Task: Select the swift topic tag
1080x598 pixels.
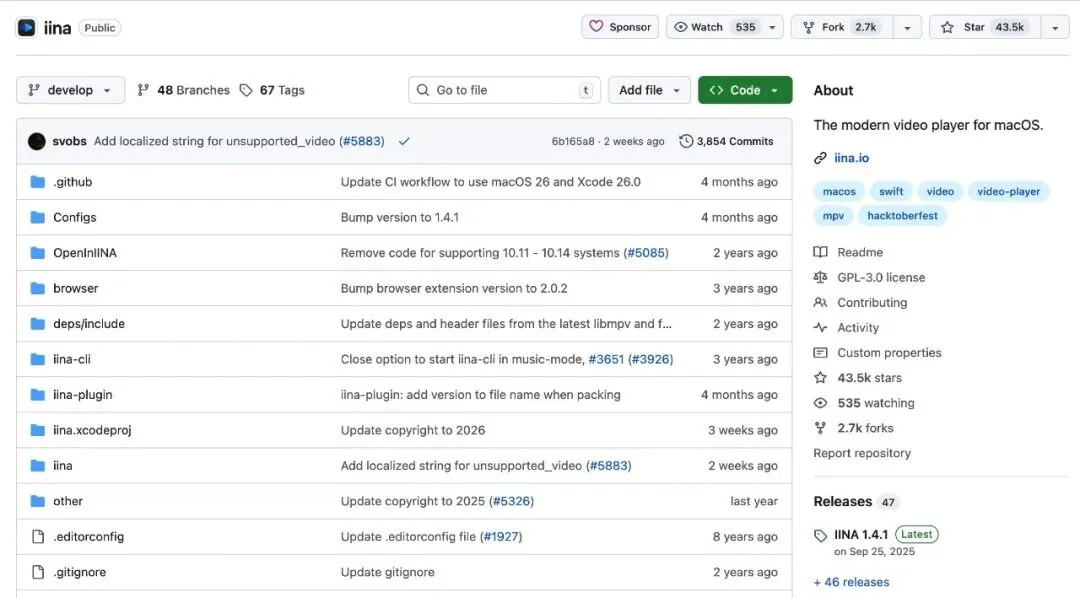Action: (891, 192)
